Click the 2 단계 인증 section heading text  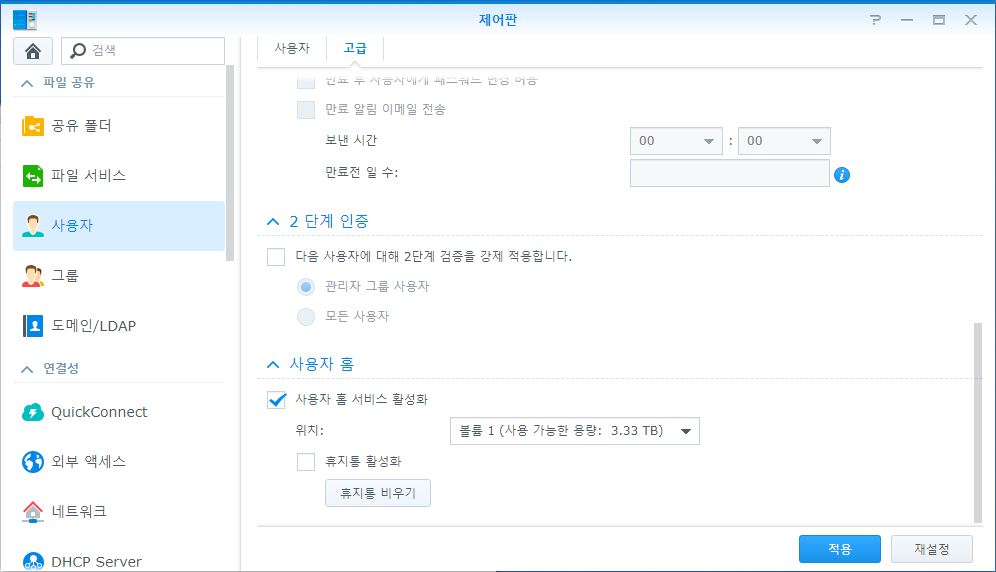click(x=329, y=221)
